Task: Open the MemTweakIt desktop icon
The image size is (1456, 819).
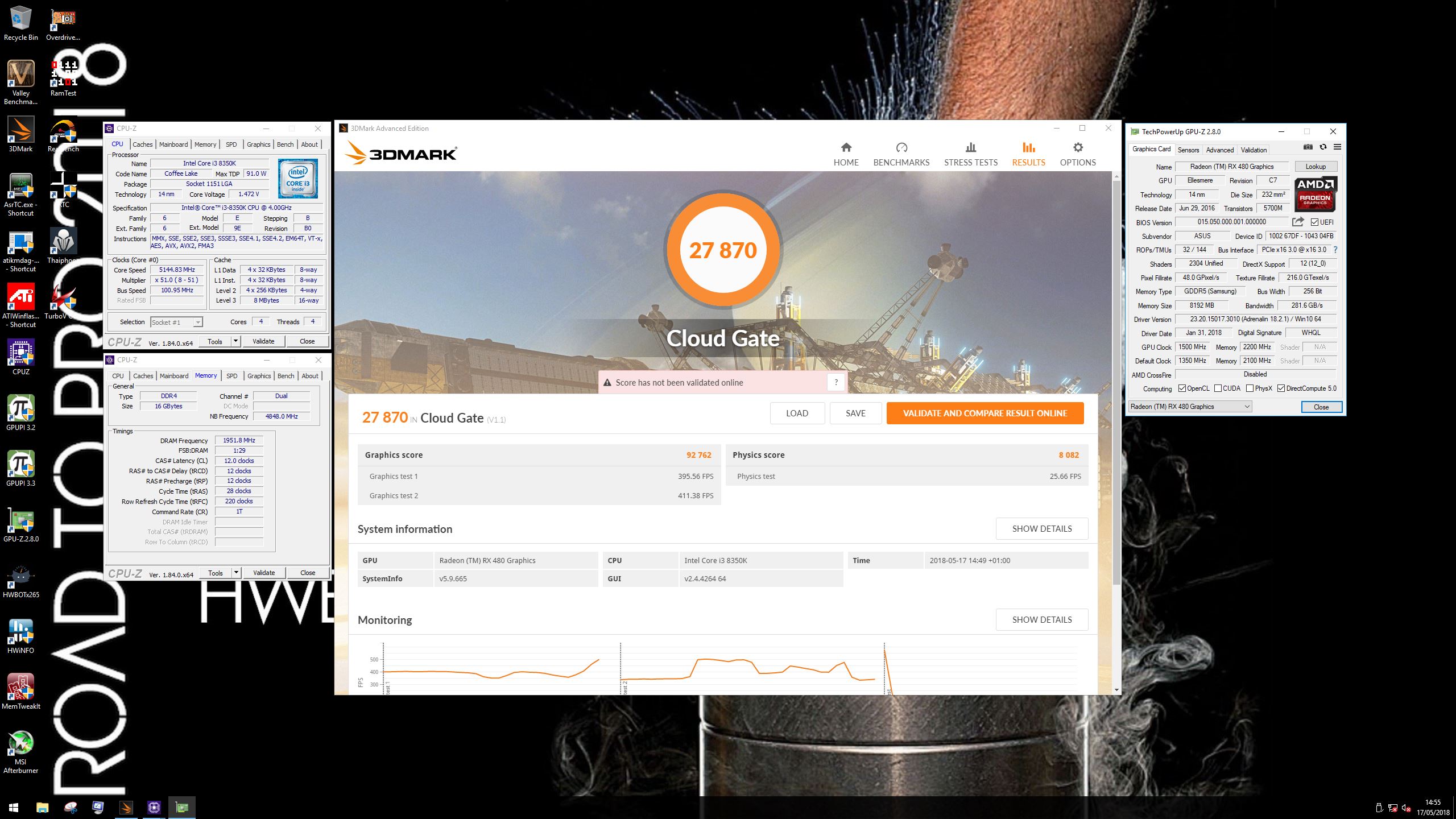Action: coord(21,692)
